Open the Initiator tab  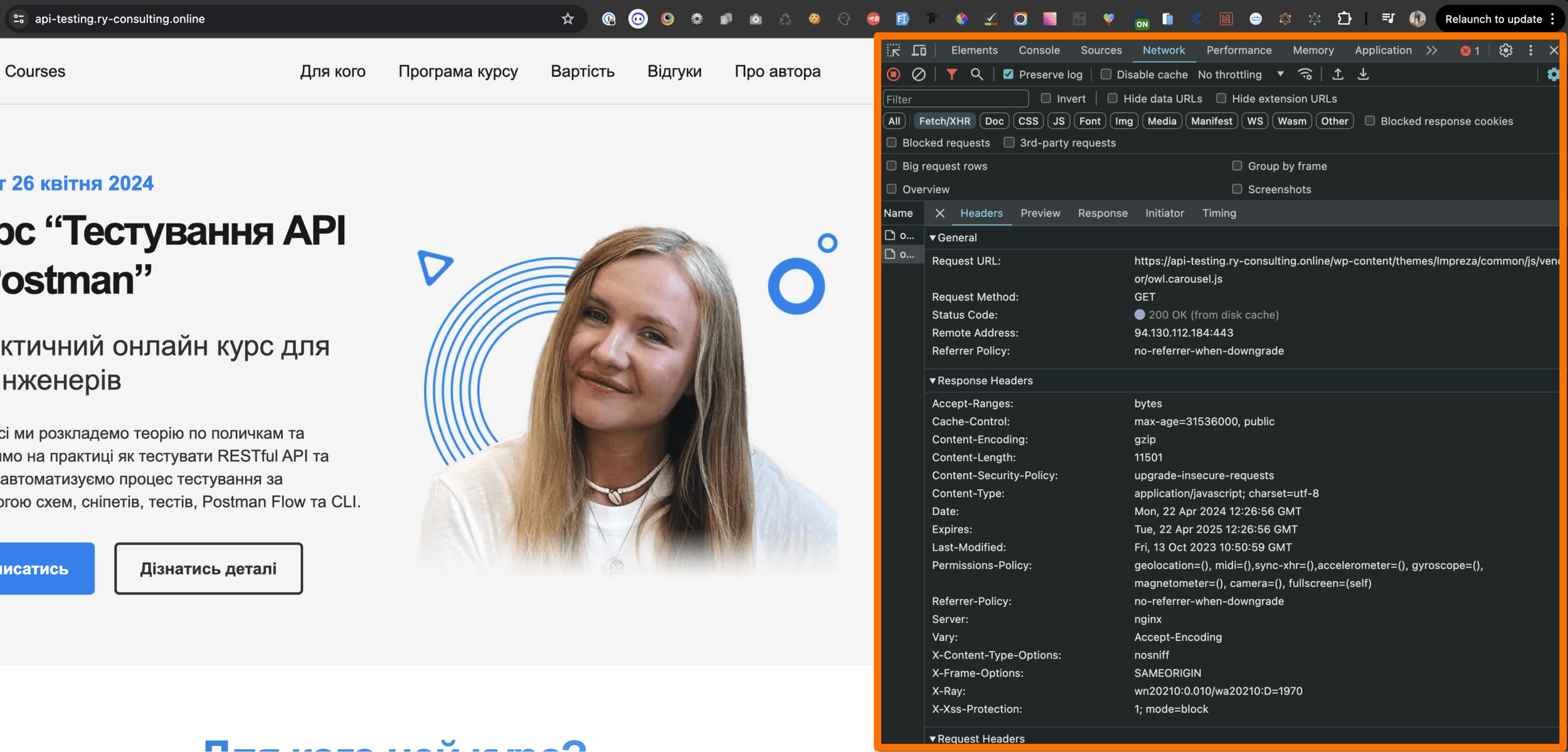(1164, 213)
